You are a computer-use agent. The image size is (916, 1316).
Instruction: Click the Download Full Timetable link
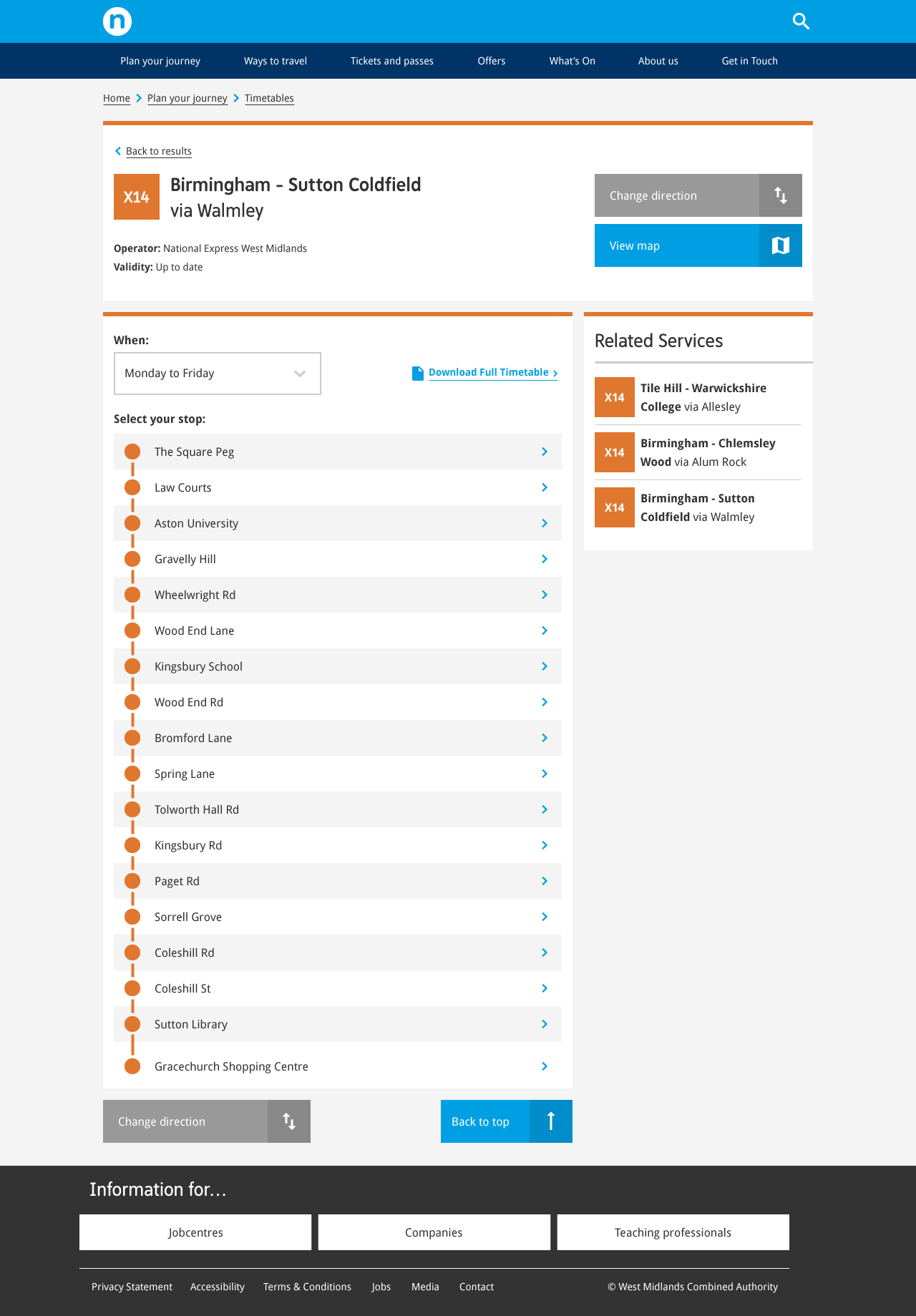pos(489,372)
